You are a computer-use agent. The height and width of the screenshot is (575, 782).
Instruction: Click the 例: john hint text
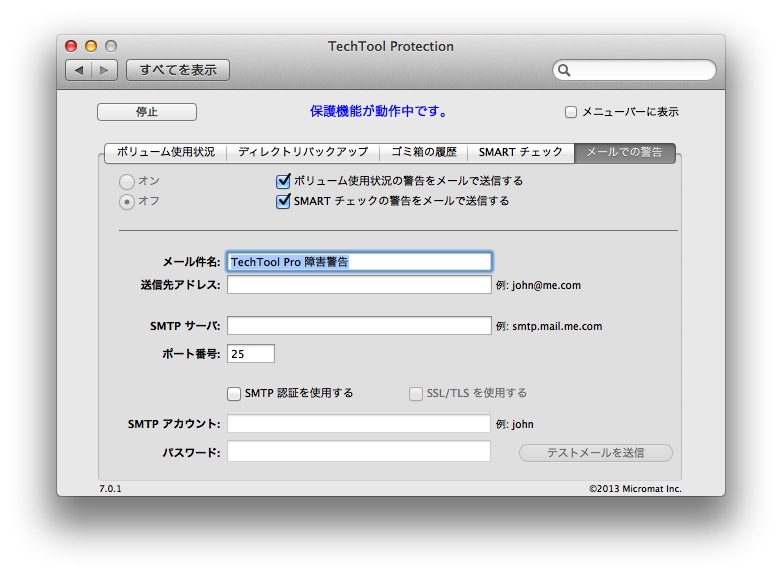(515, 424)
